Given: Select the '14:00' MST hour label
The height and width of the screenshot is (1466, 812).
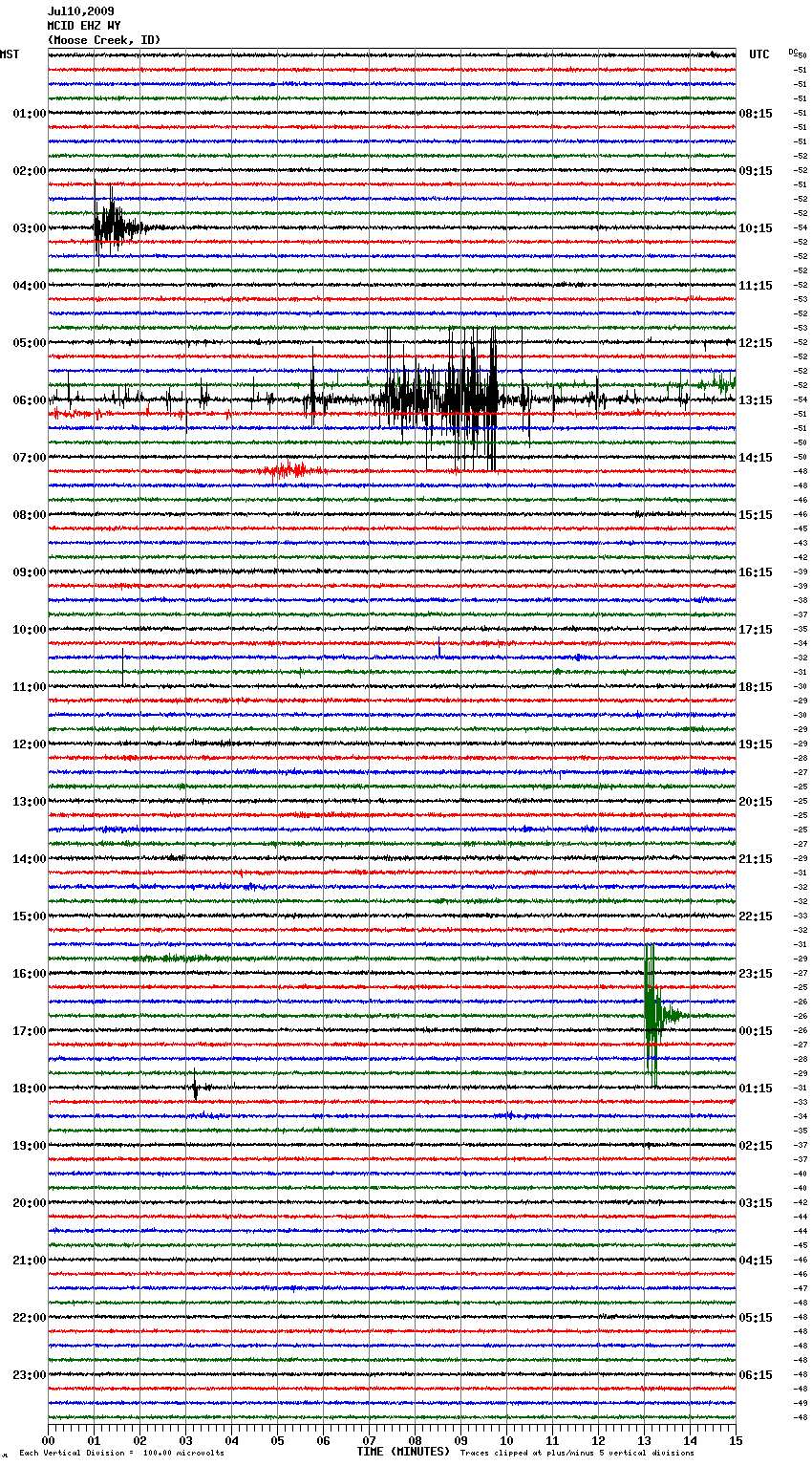Looking at the screenshot, I should point(30,859).
